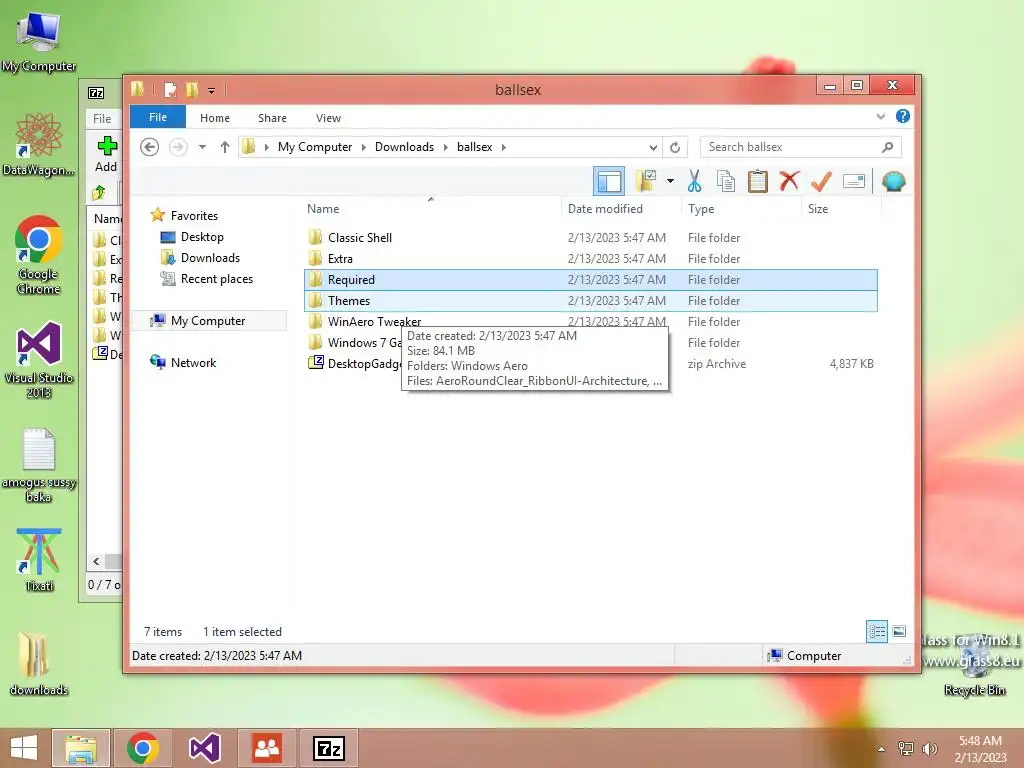
Task: Expand the arrow after My Computer breadcrumb
Action: pyautogui.click(x=364, y=147)
